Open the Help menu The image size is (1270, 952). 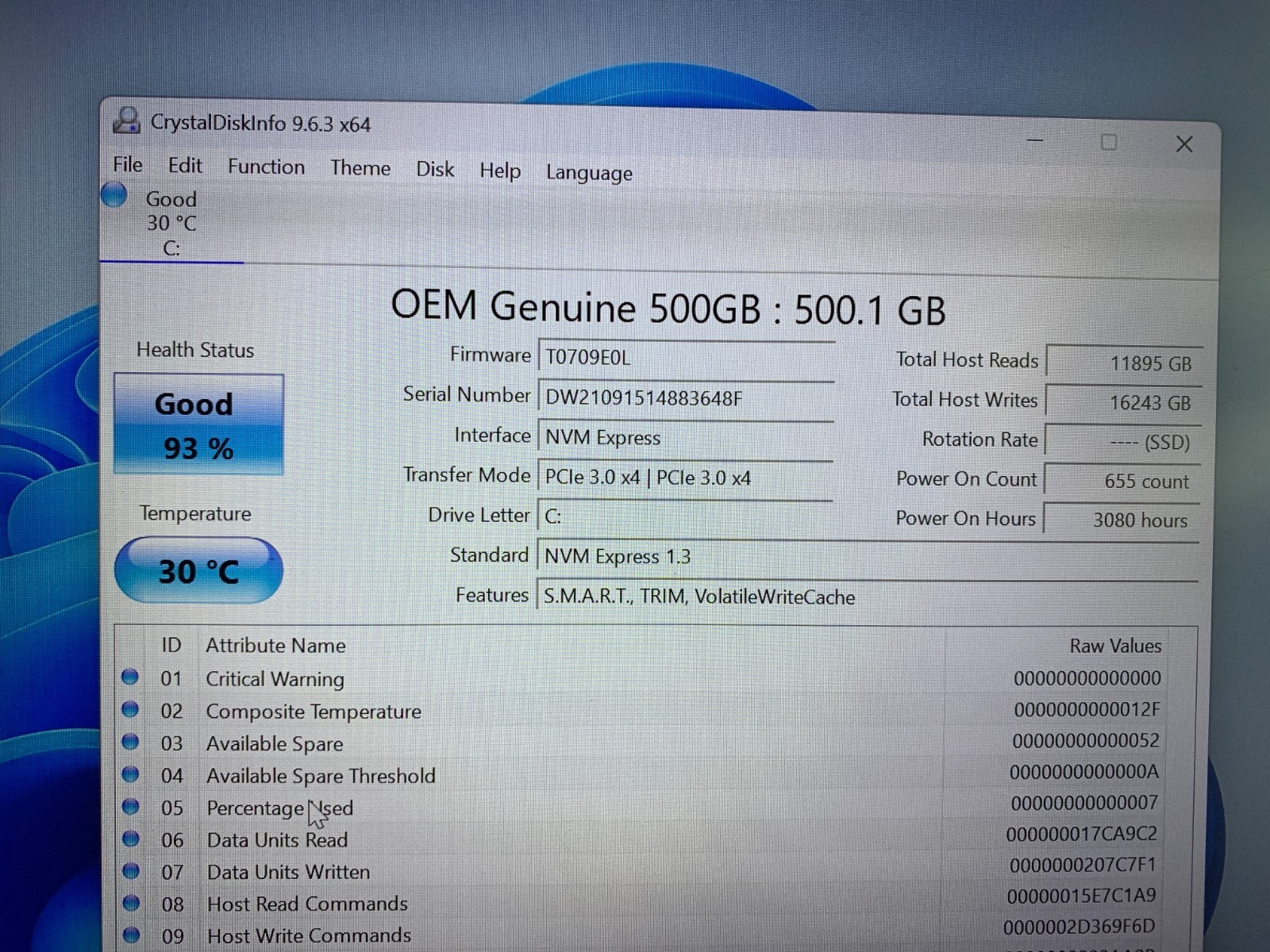point(500,171)
